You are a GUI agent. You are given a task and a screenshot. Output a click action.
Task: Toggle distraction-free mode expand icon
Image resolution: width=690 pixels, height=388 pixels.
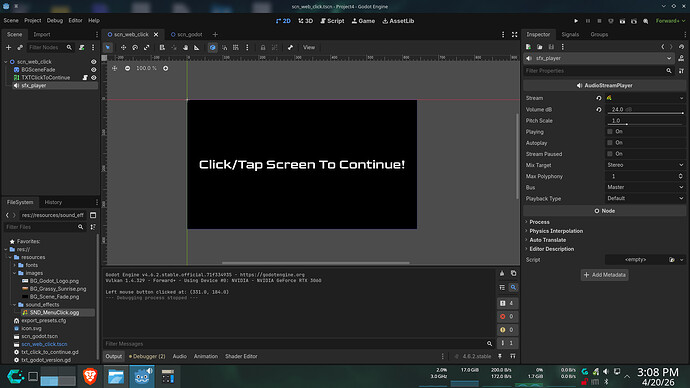(514, 34)
